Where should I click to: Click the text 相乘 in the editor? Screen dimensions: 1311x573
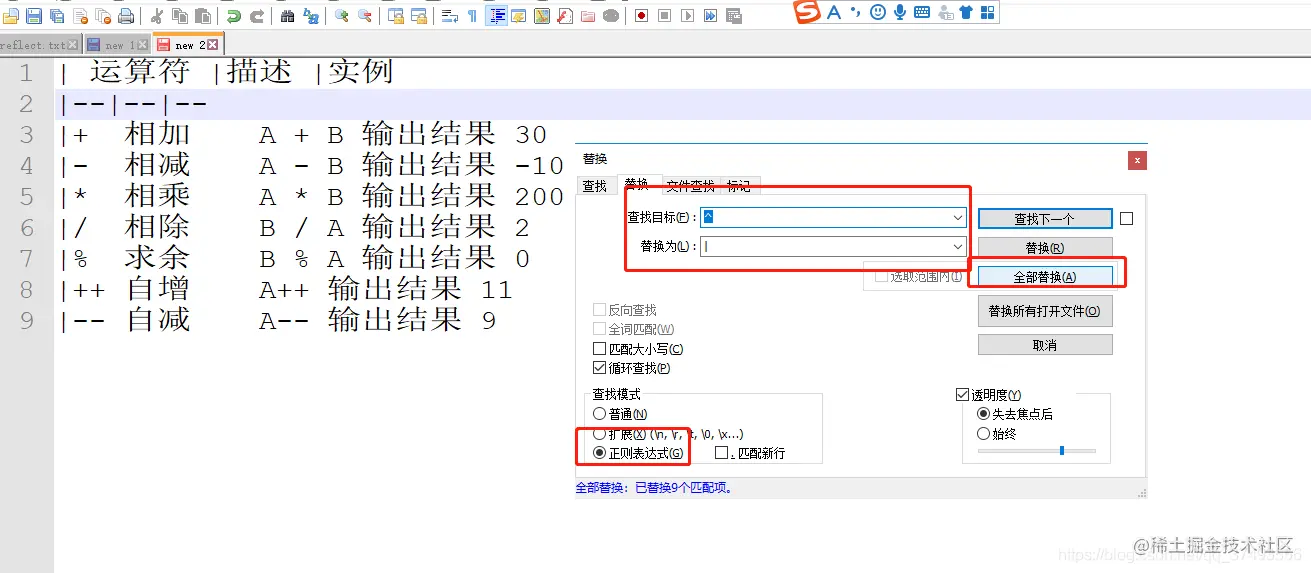pos(157,196)
